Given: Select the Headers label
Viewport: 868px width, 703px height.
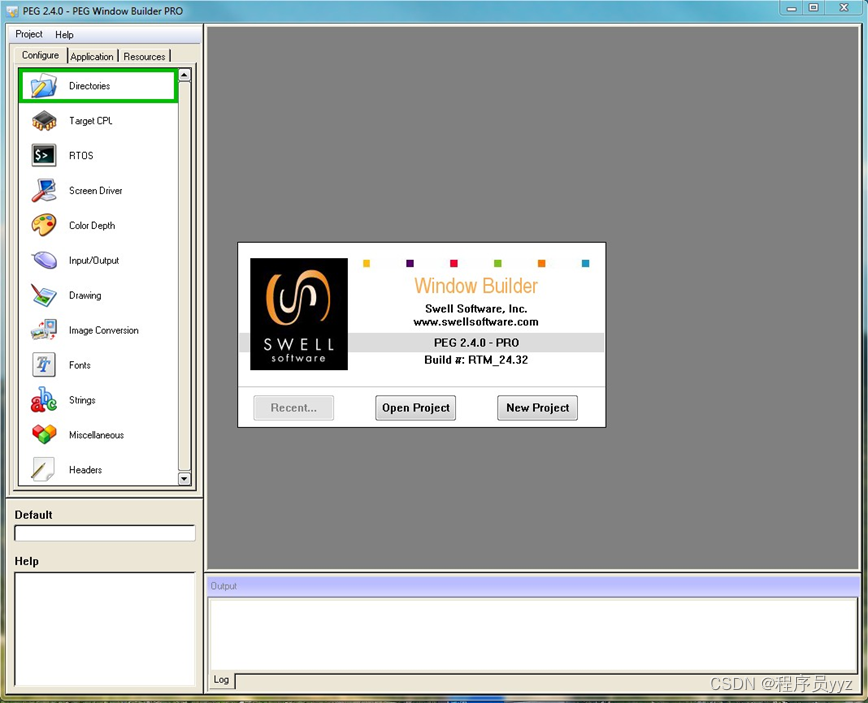Looking at the screenshot, I should (x=85, y=469).
